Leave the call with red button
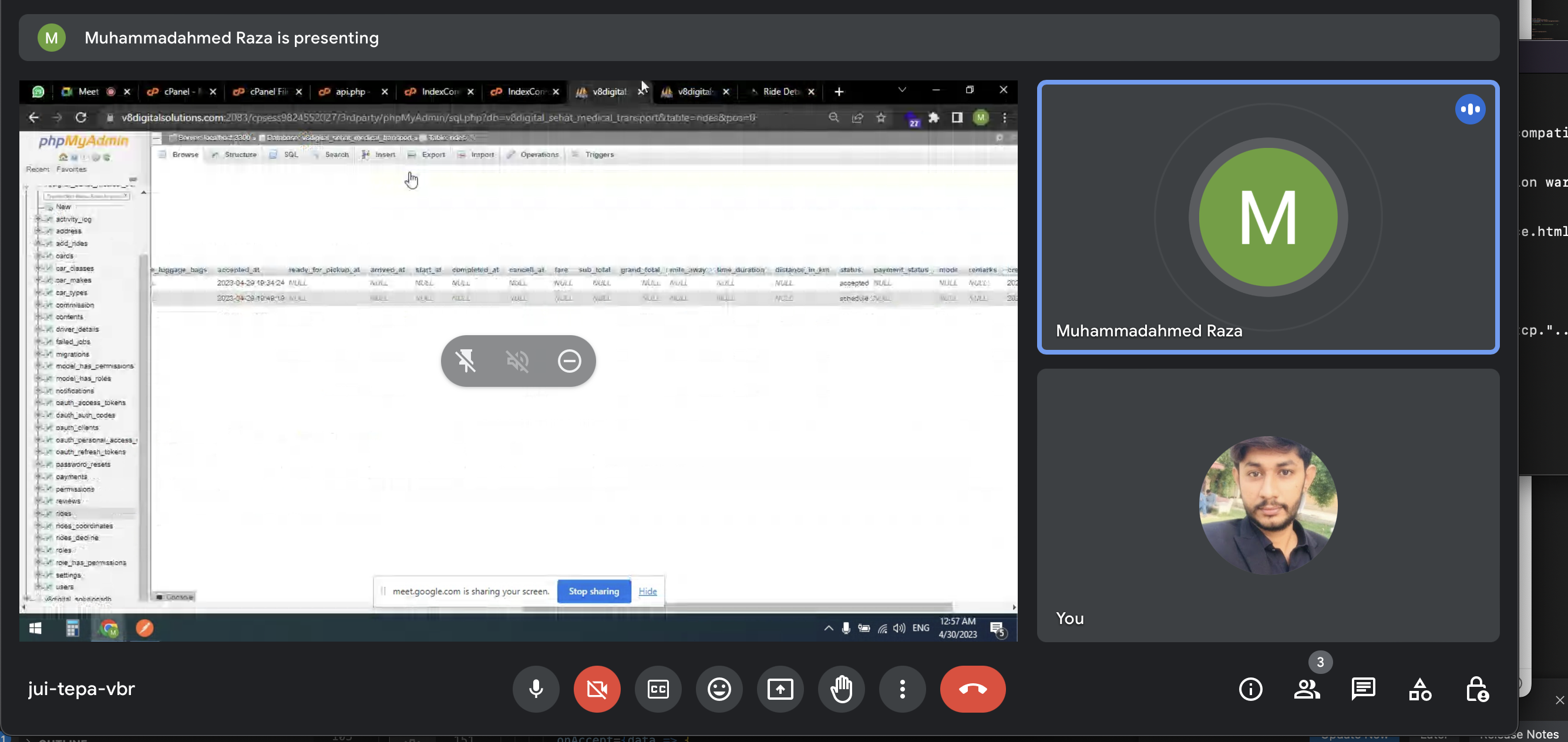Image resolution: width=1568 pixels, height=742 pixels. 972,689
